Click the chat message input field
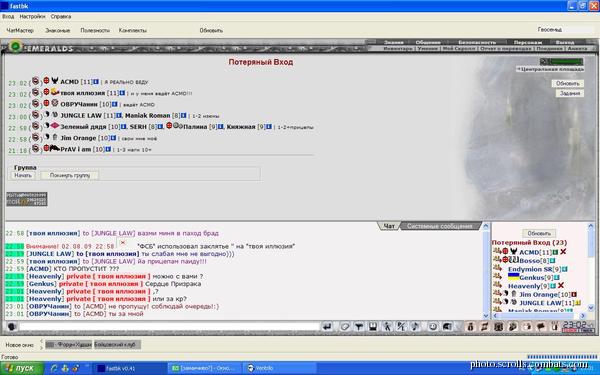Screen dimensions: 600x375 [169, 327]
